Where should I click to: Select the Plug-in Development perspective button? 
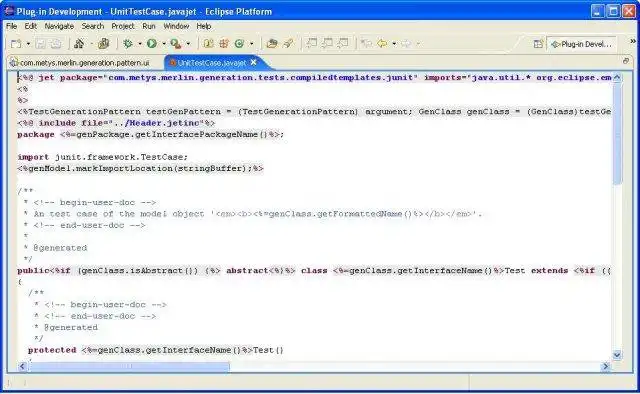[581, 44]
